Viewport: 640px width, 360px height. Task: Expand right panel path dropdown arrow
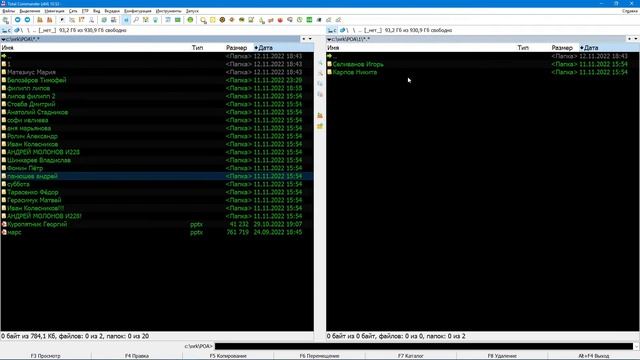coord(329,39)
